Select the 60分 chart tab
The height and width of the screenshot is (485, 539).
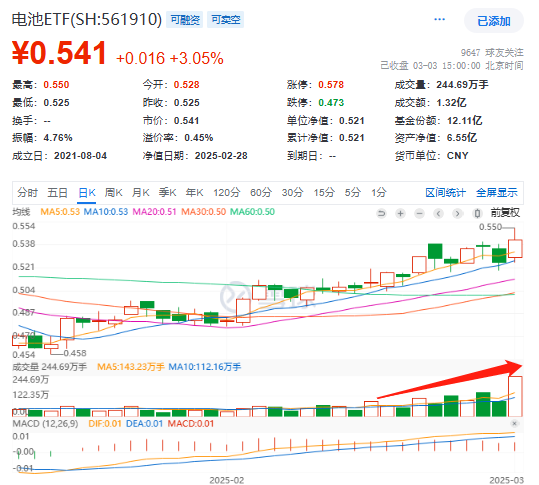pyautogui.click(x=261, y=192)
